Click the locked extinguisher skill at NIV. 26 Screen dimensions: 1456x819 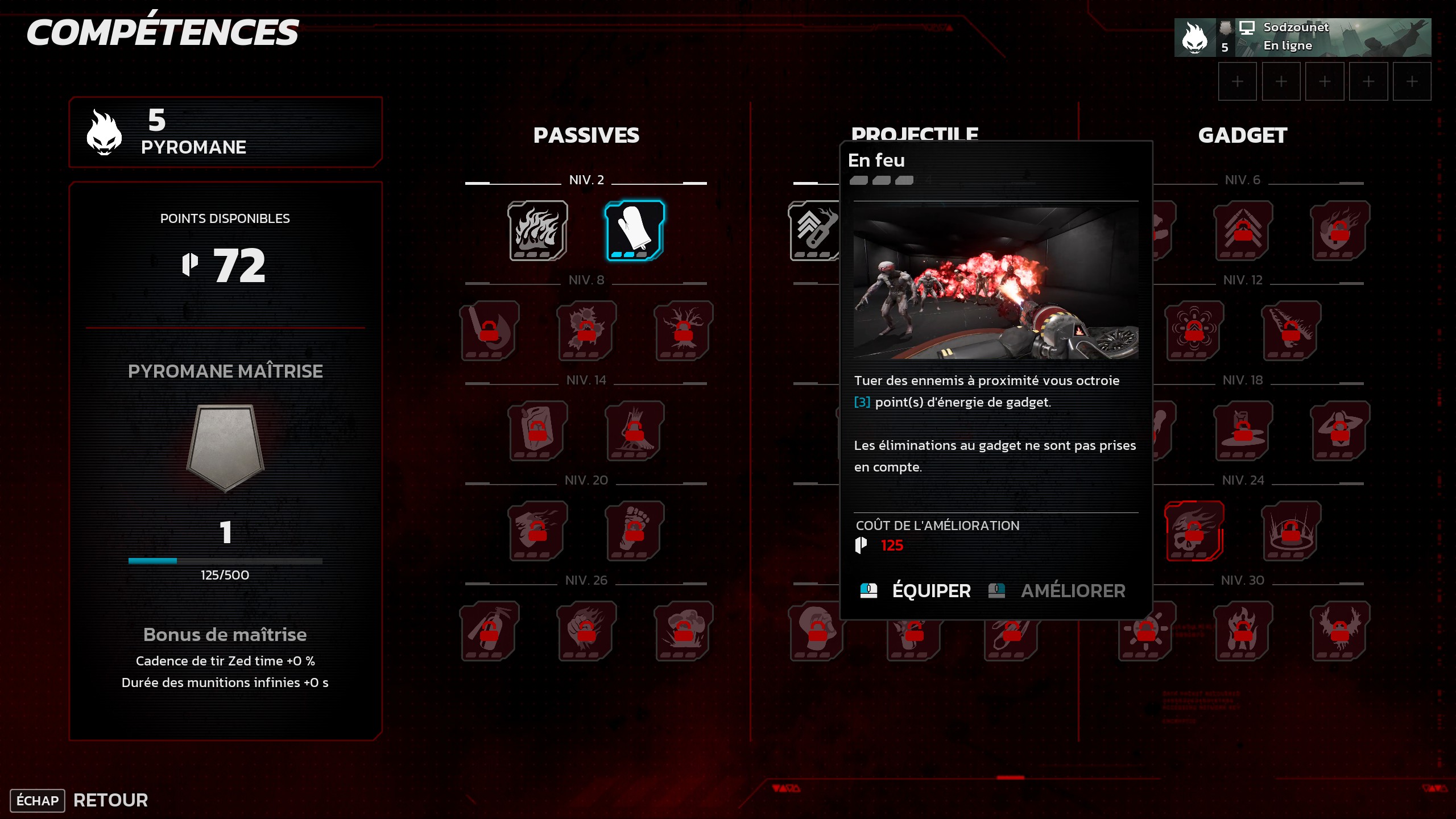tap(489, 631)
